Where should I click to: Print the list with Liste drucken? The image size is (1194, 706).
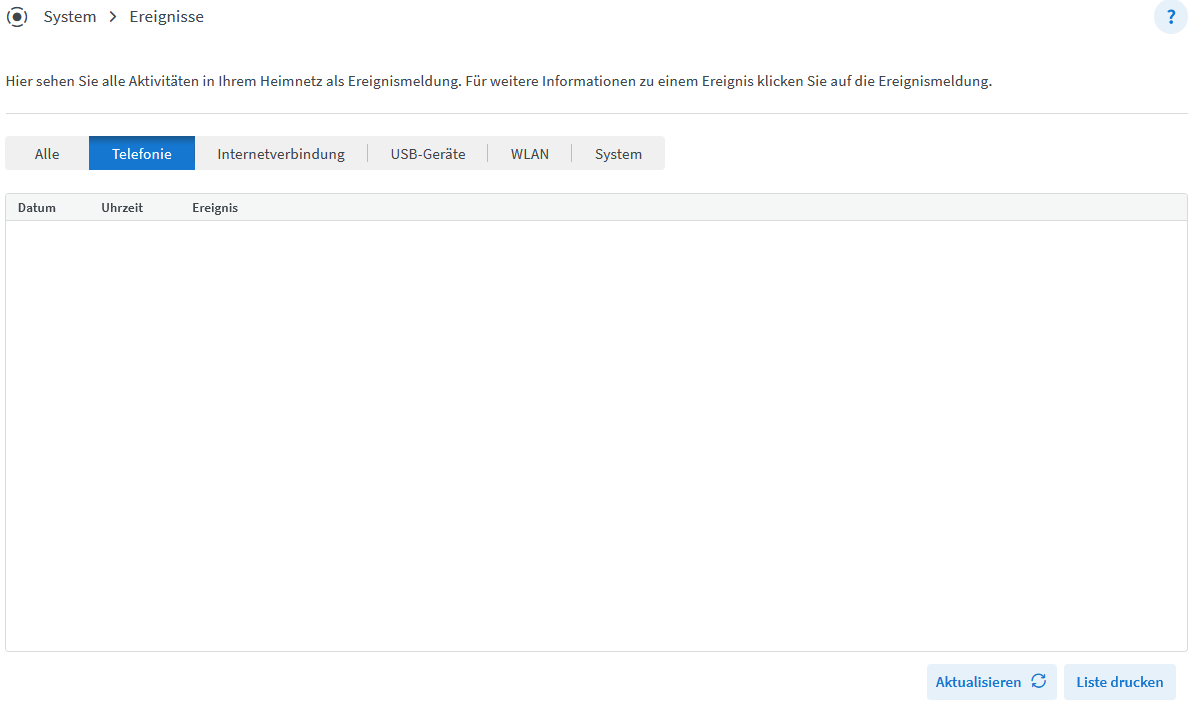click(x=1119, y=682)
